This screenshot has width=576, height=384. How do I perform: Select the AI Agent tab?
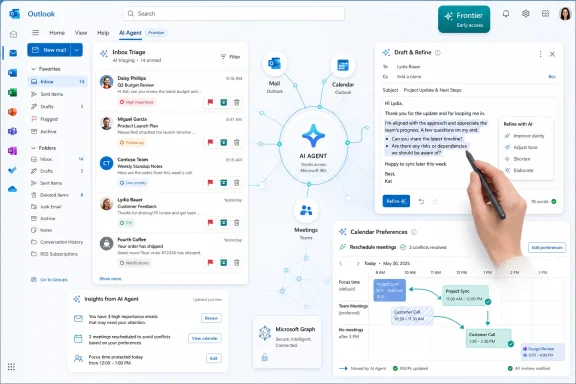click(x=130, y=33)
